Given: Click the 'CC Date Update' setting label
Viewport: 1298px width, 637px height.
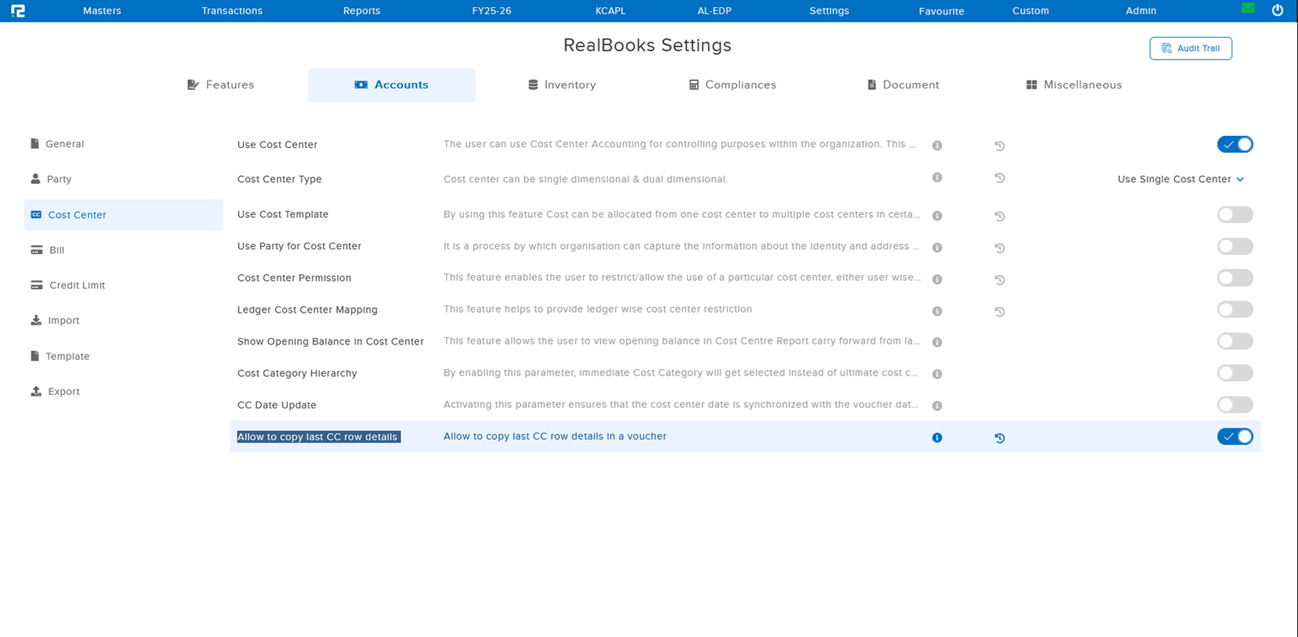Looking at the screenshot, I should click(x=276, y=405).
